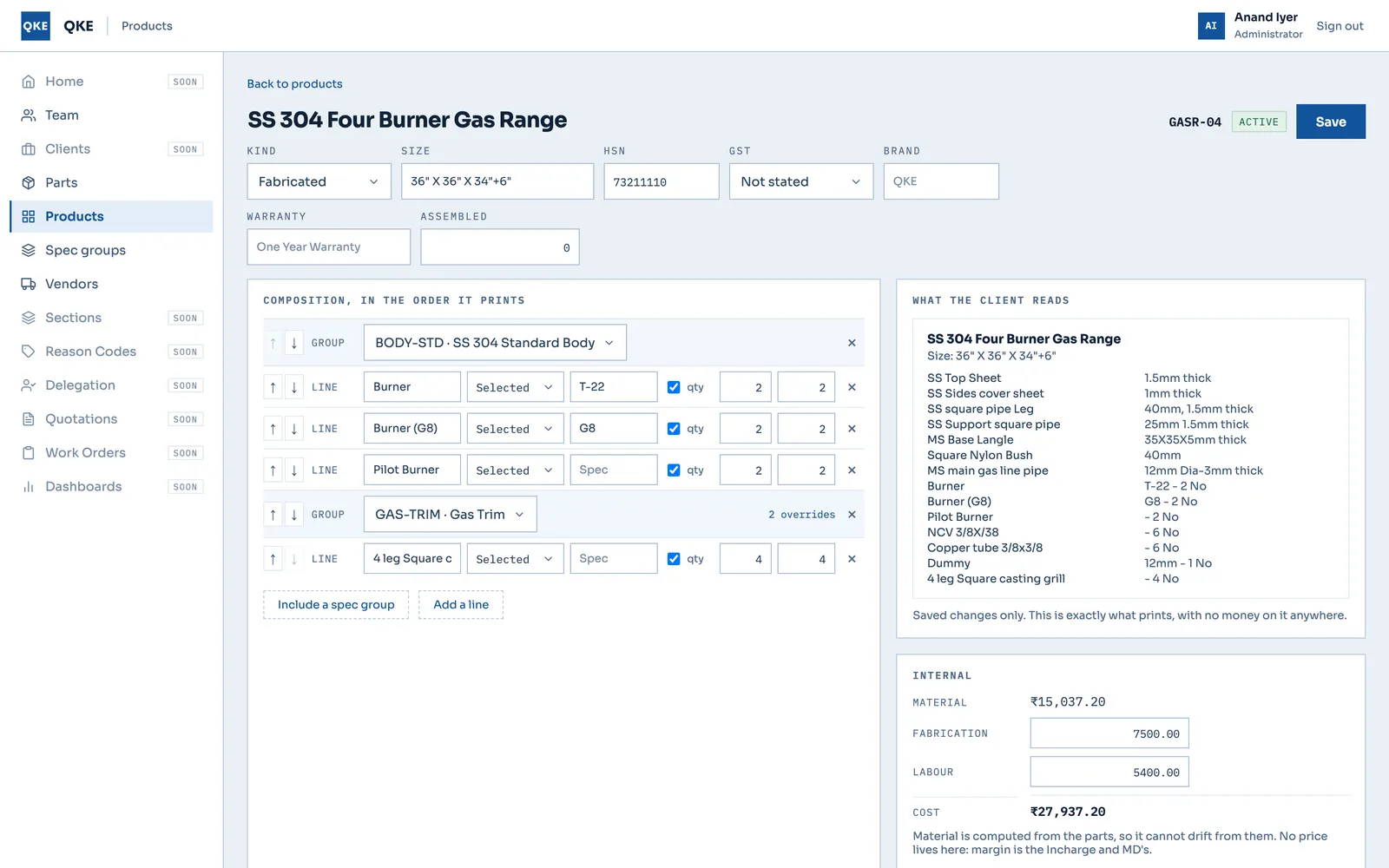
Task: Save the product
Action: (1330, 122)
